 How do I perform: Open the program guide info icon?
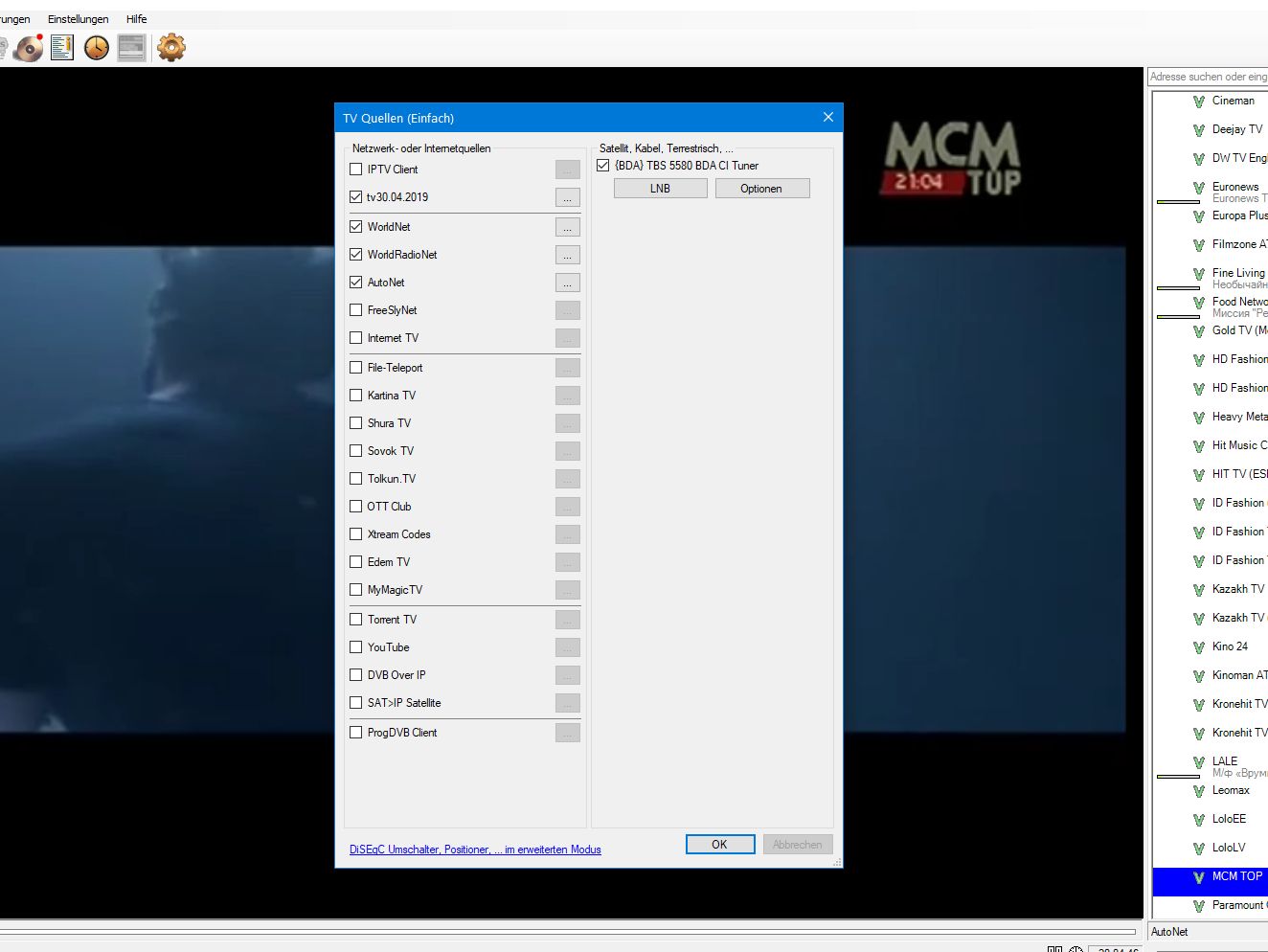click(62, 47)
